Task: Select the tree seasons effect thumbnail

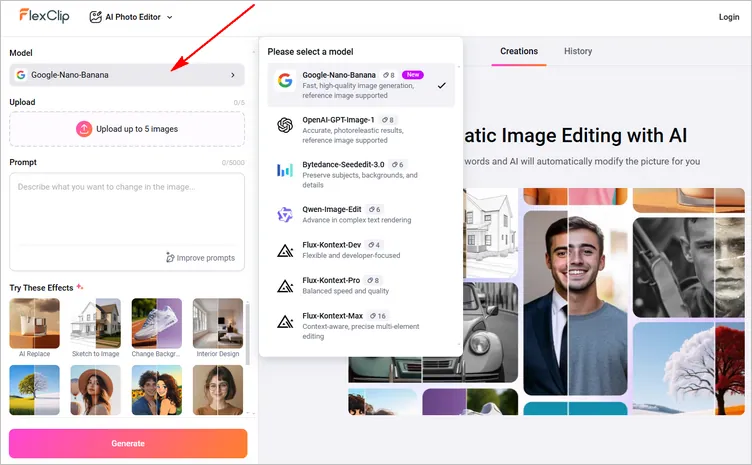Action: click(x=35, y=390)
